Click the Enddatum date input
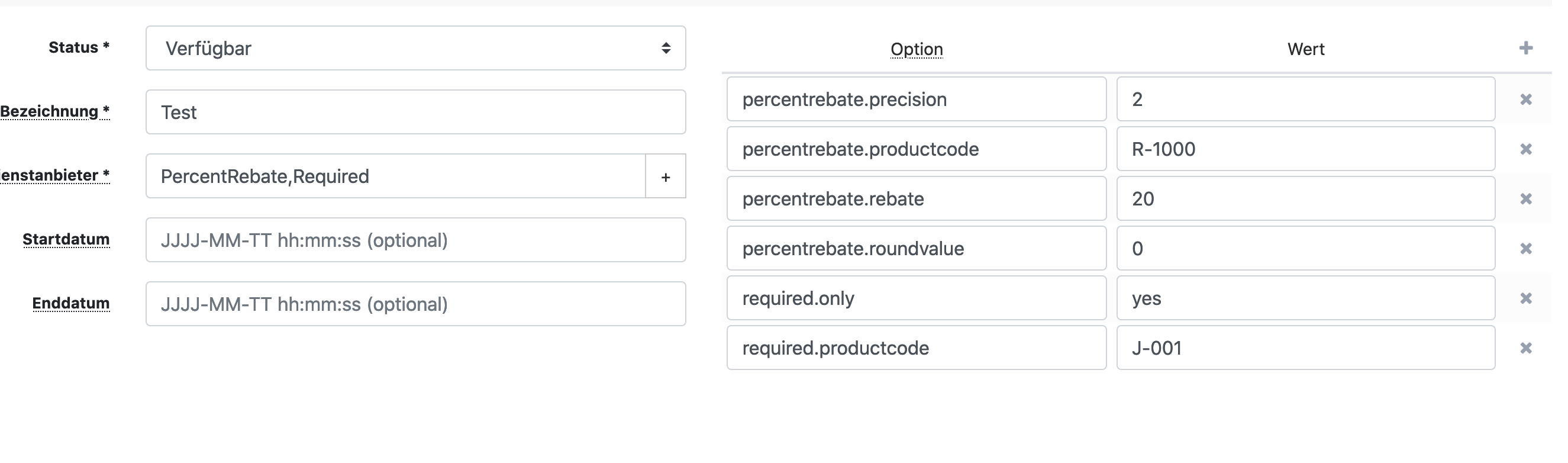This screenshot has width=1568, height=463. [416, 304]
